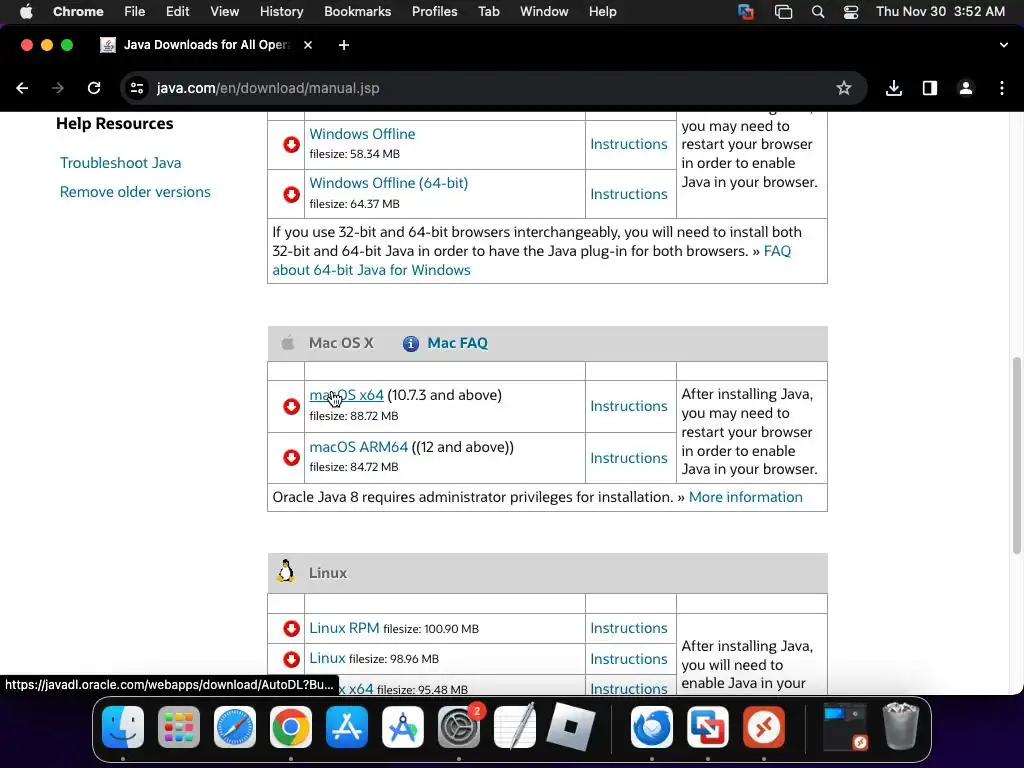The width and height of the screenshot is (1024, 768).
Task: Select the Java Downloads browser tab
Action: [x=206, y=45]
